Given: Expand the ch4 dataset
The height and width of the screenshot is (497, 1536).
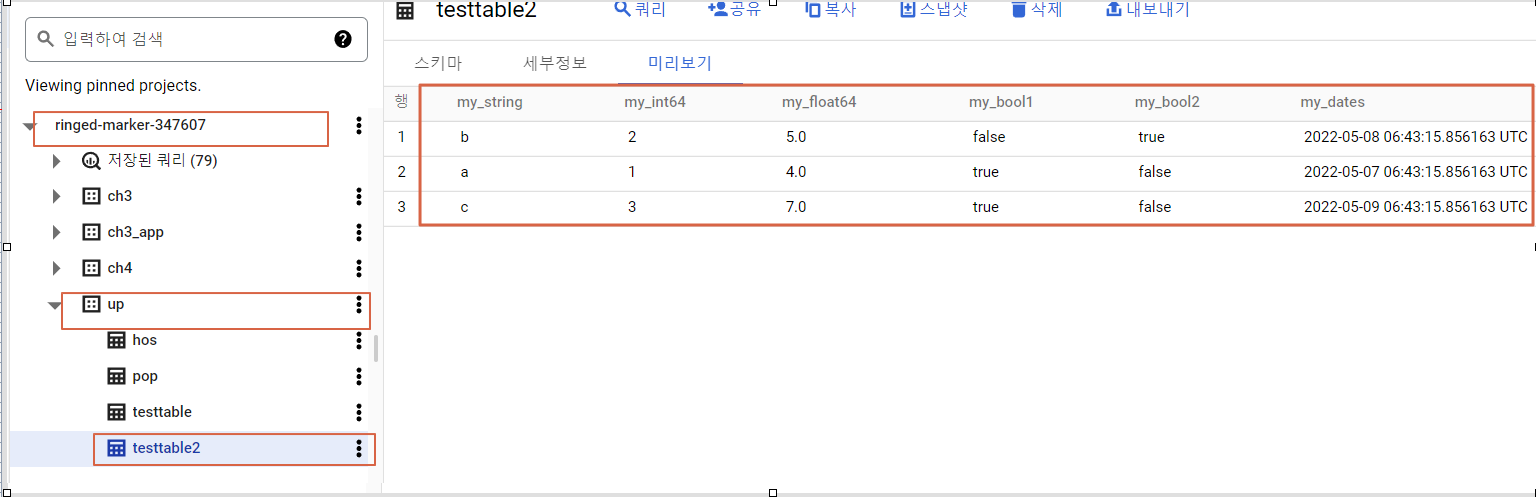Looking at the screenshot, I should [x=57, y=268].
